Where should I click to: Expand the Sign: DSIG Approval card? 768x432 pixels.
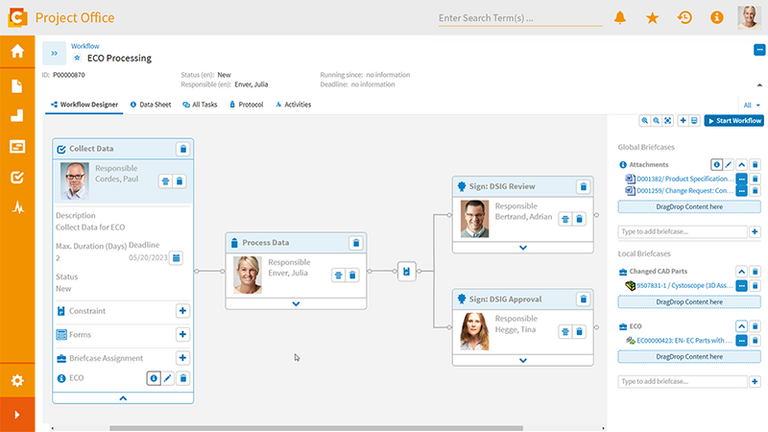coord(523,360)
